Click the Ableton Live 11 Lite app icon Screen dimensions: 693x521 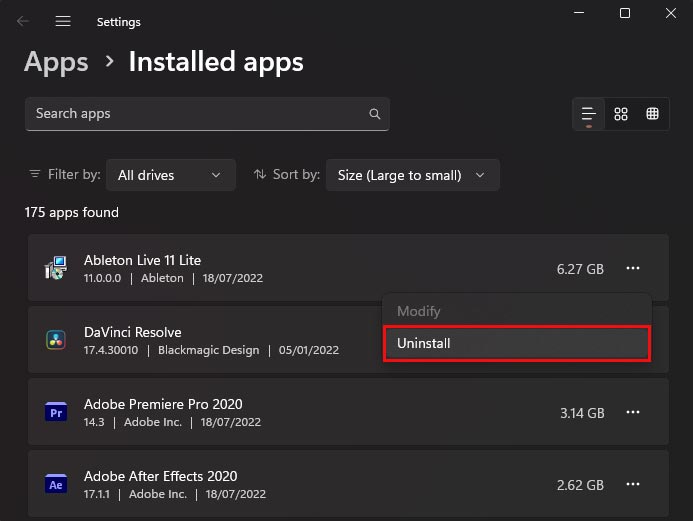56,268
